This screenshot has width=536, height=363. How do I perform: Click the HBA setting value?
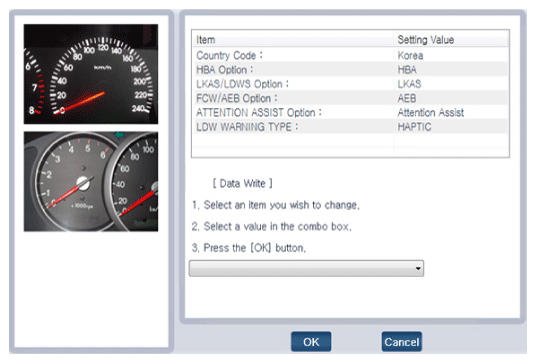[x=407, y=70]
